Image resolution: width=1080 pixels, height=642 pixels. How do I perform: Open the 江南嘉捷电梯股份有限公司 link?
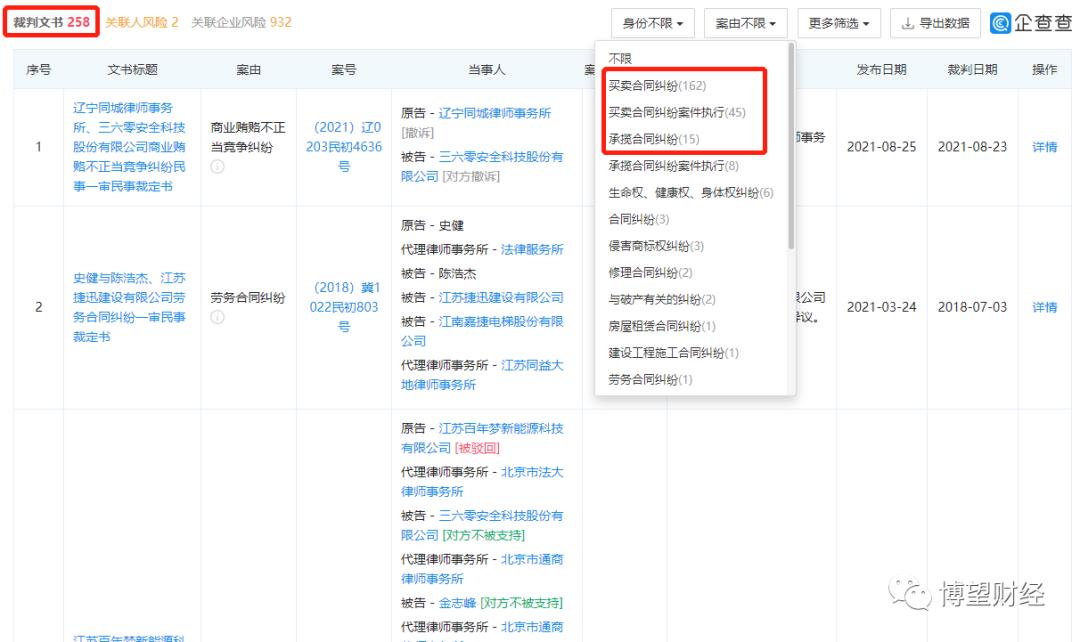[x=482, y=331]
